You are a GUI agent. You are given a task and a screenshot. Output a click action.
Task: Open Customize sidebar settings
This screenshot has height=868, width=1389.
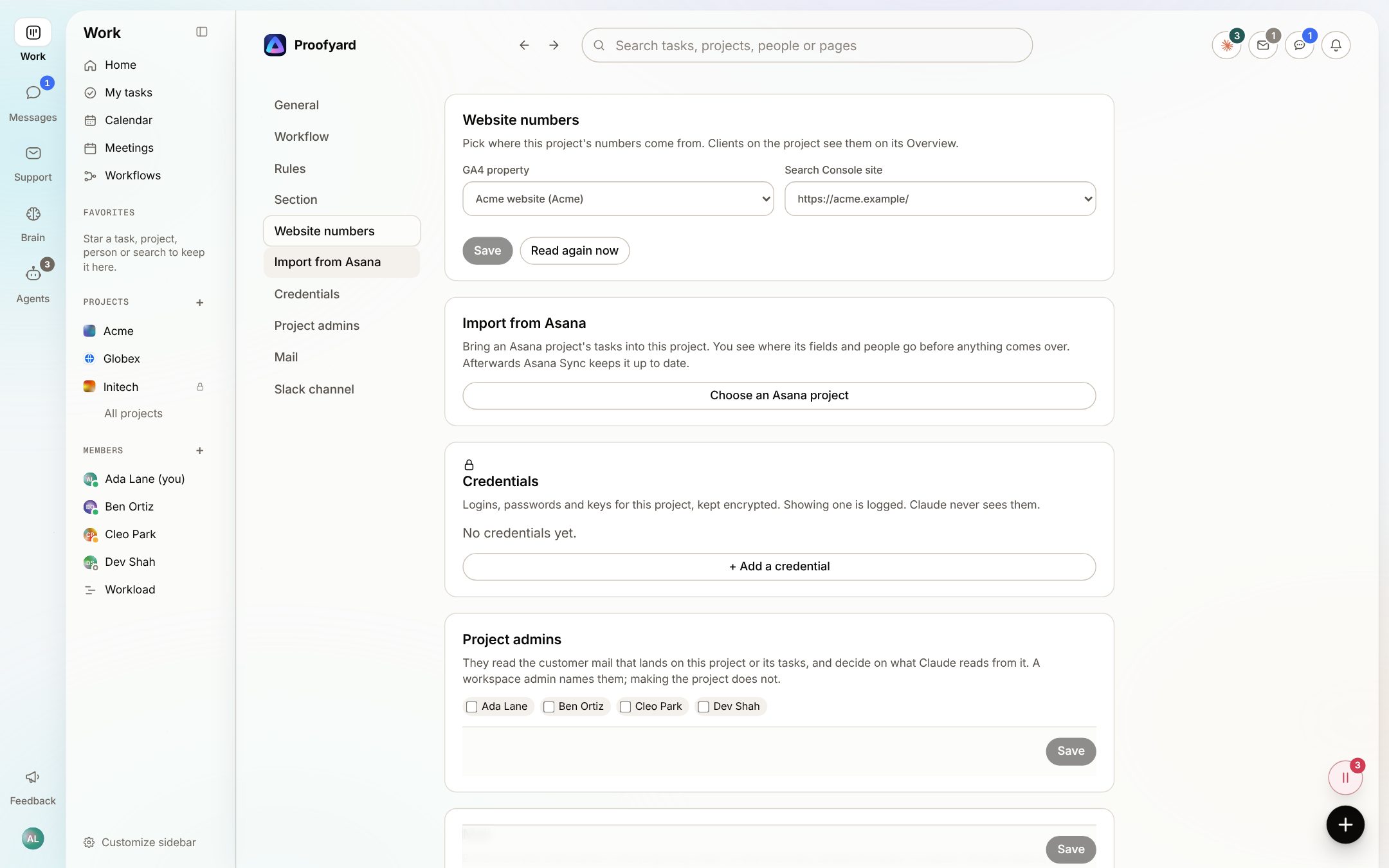pyautogui.click(x=140, y=842)
